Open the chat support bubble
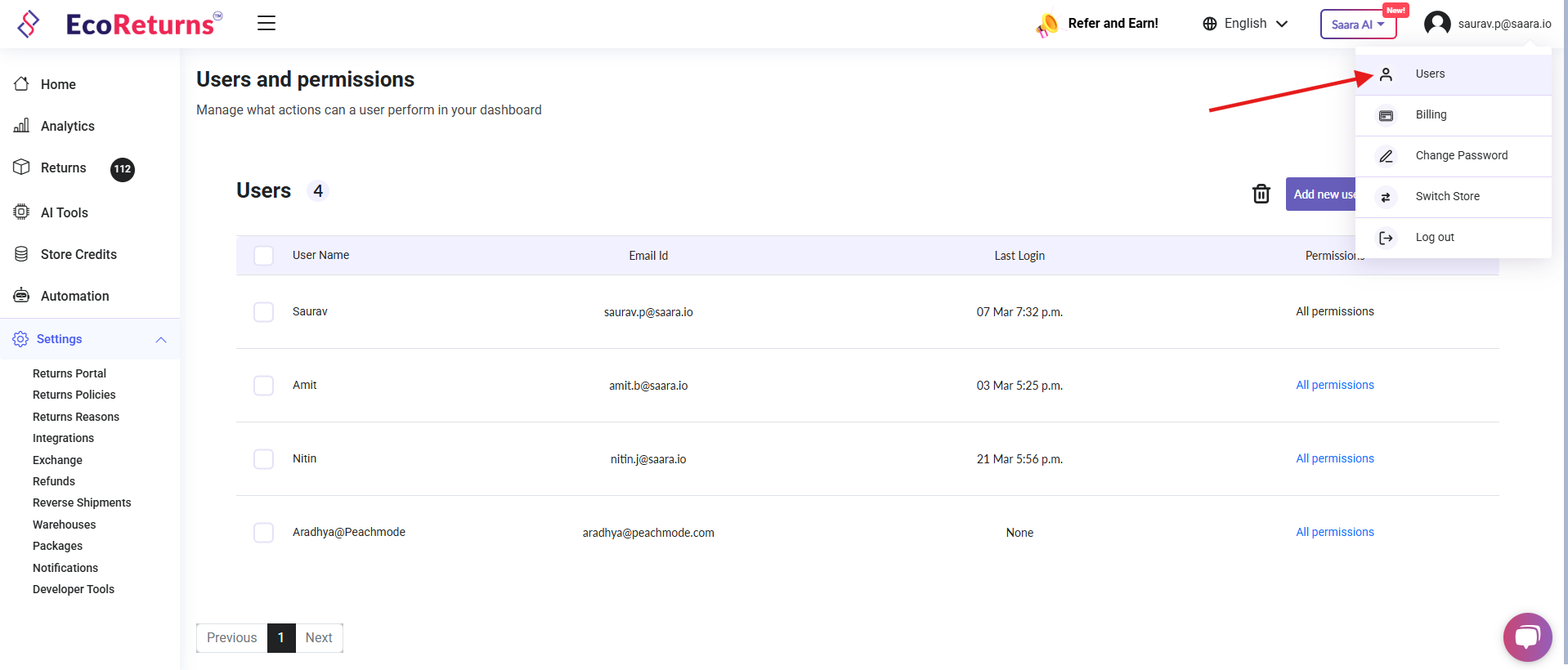The height and width of the screenshot is (670, 1568). coord(1526,636)
